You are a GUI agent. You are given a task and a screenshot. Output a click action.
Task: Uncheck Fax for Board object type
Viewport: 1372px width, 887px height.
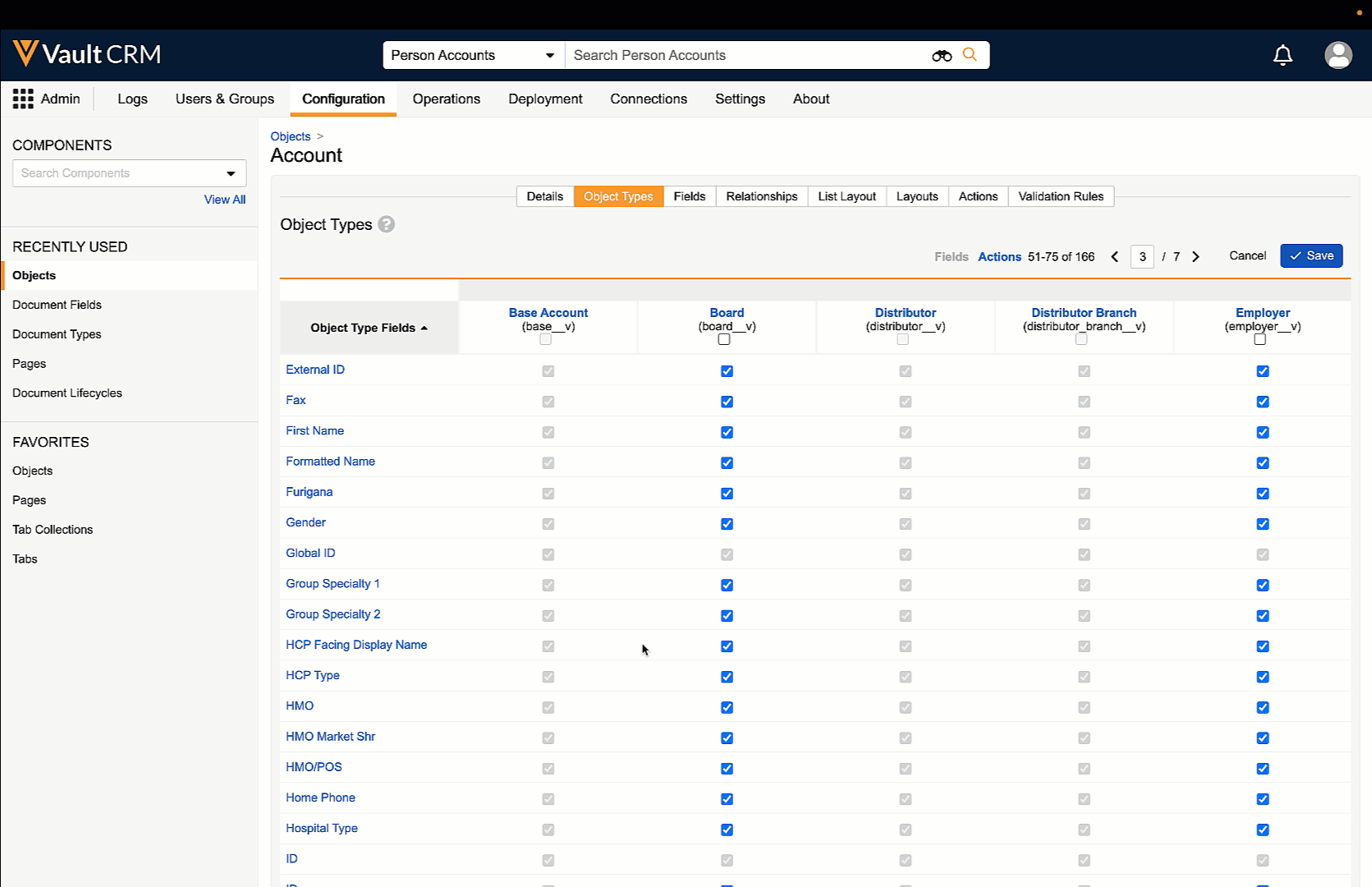pos(727,402)
